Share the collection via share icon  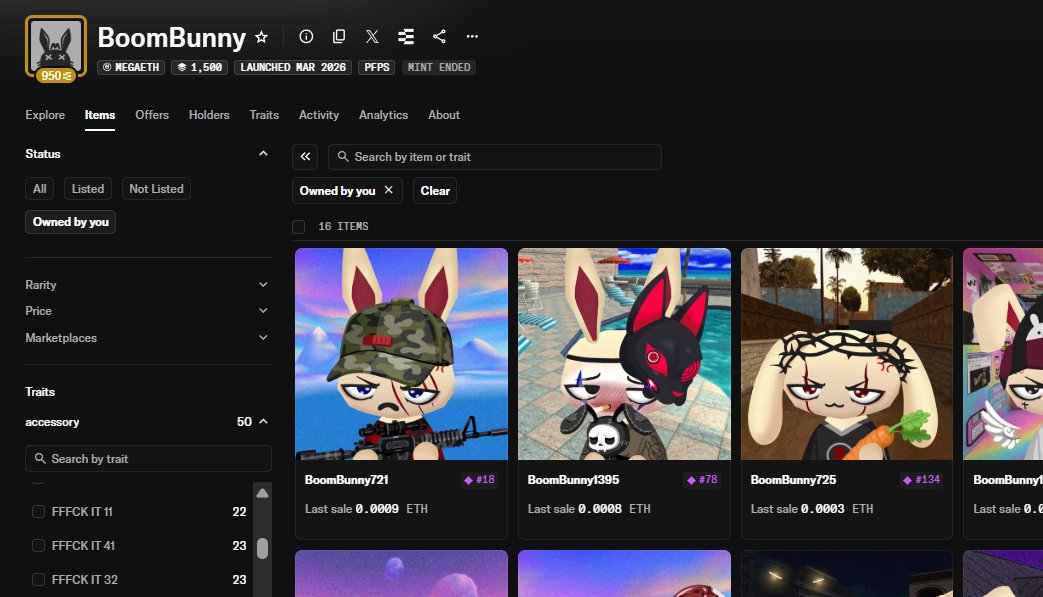[x=439, y=37]
